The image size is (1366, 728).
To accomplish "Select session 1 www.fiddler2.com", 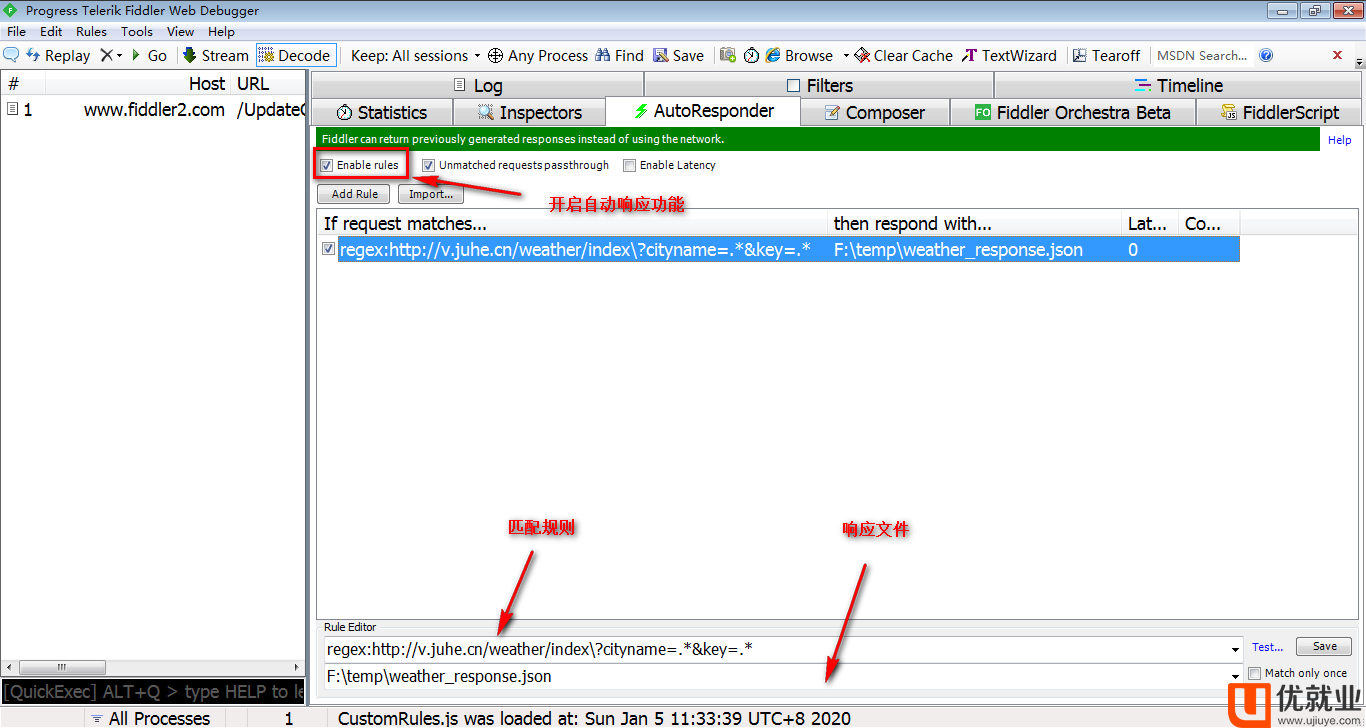I will [152, 110].
